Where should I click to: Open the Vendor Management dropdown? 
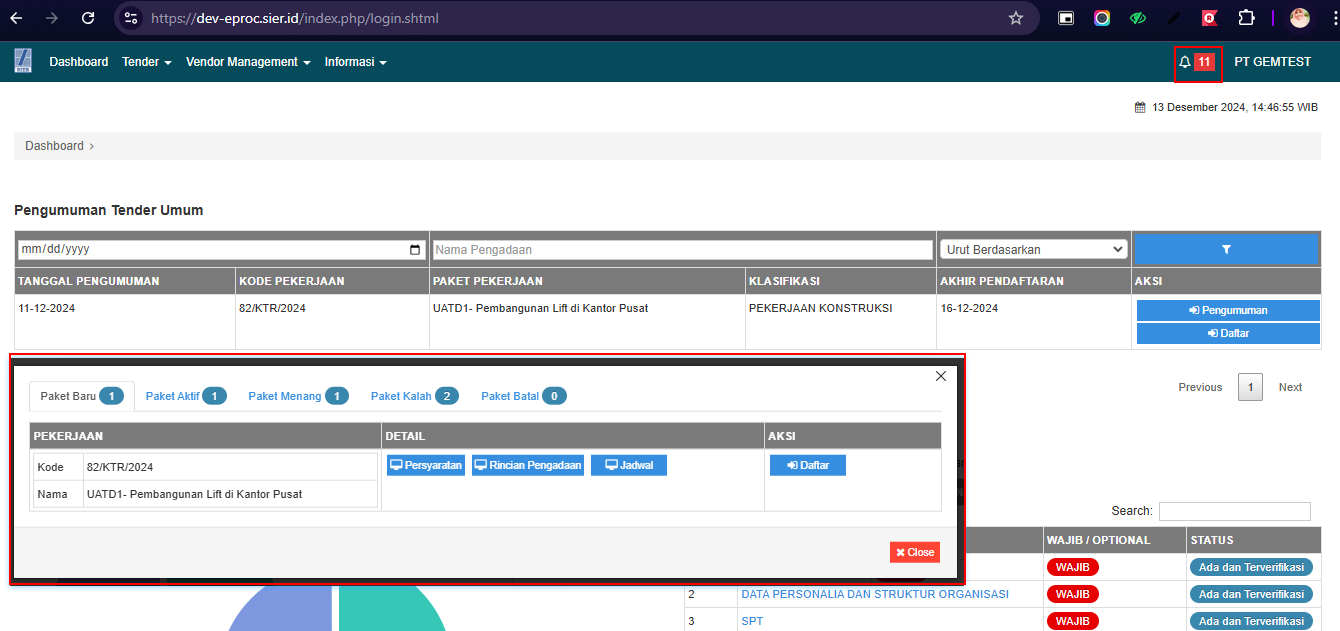click(248, 62)
